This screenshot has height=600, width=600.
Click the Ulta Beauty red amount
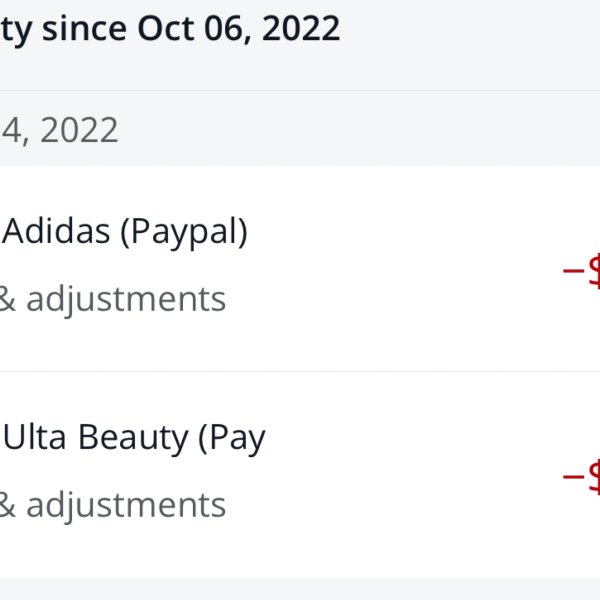point(581,476)
